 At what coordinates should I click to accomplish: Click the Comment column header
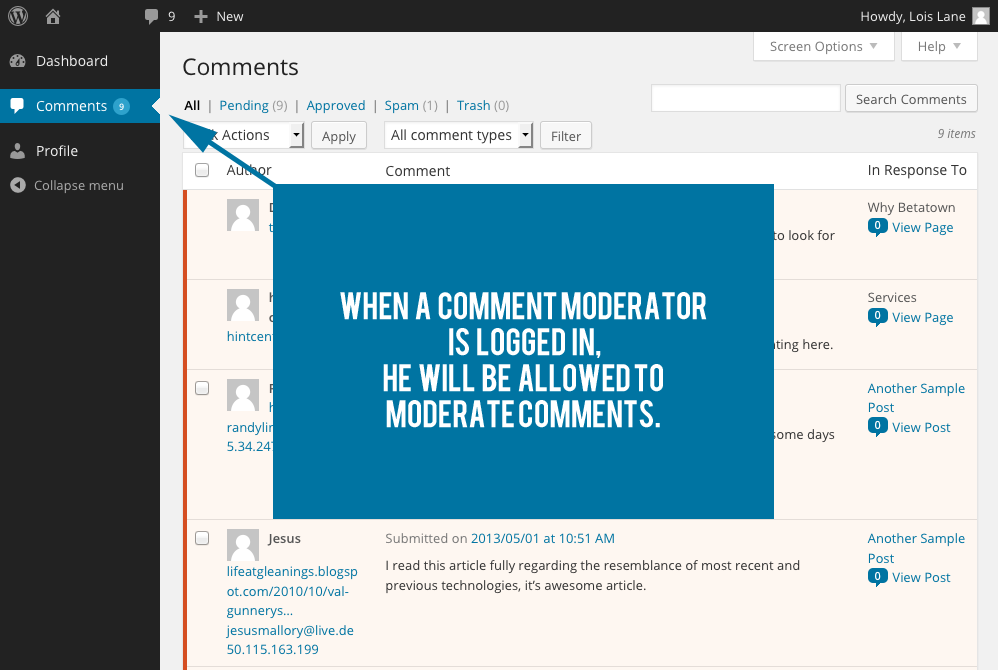click(418, 171)
